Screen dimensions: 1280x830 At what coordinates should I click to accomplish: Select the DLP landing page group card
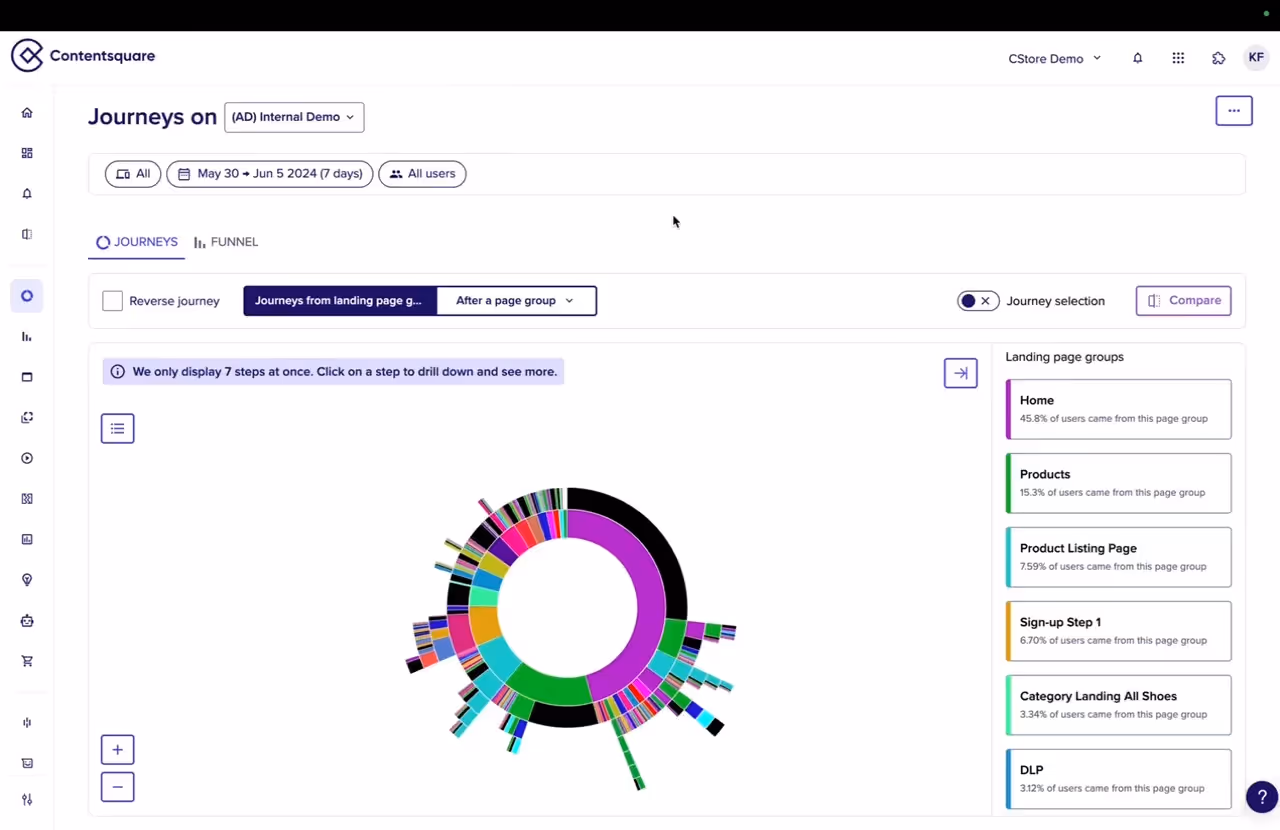(1118, 779)
